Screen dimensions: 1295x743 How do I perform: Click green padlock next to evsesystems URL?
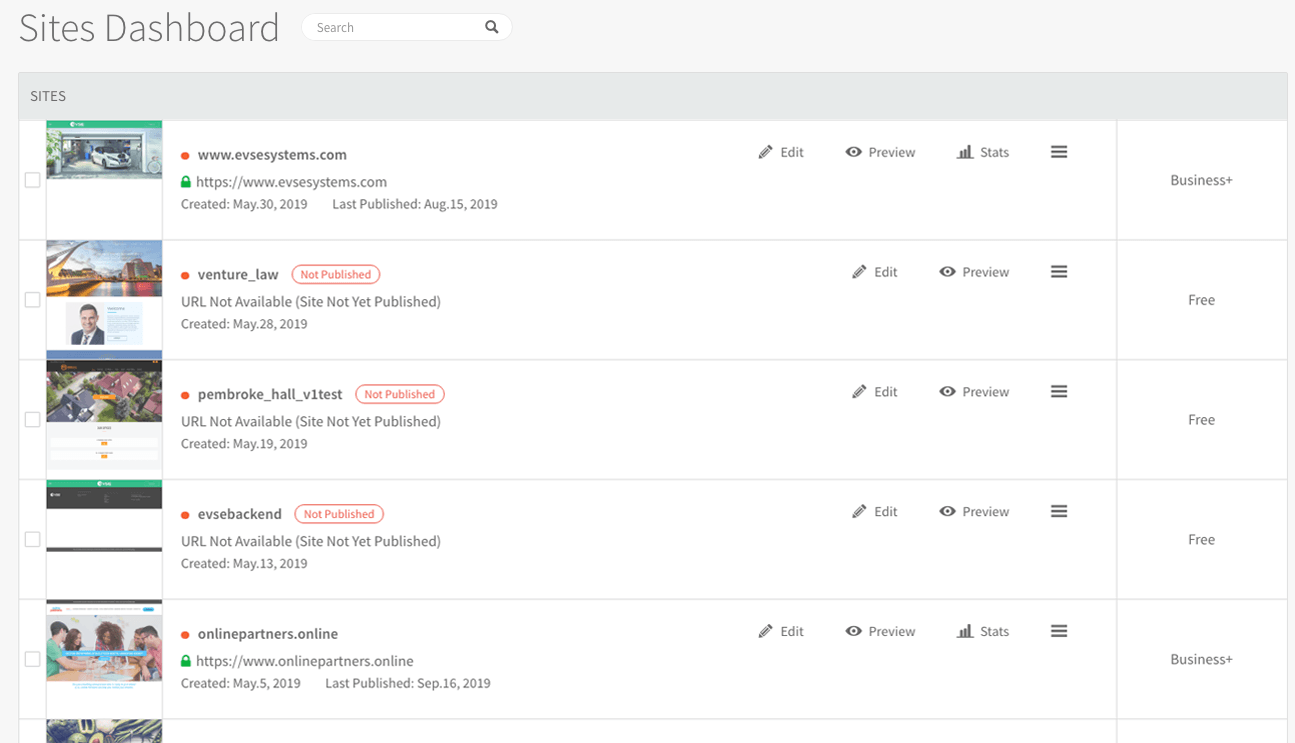point(185,182)
